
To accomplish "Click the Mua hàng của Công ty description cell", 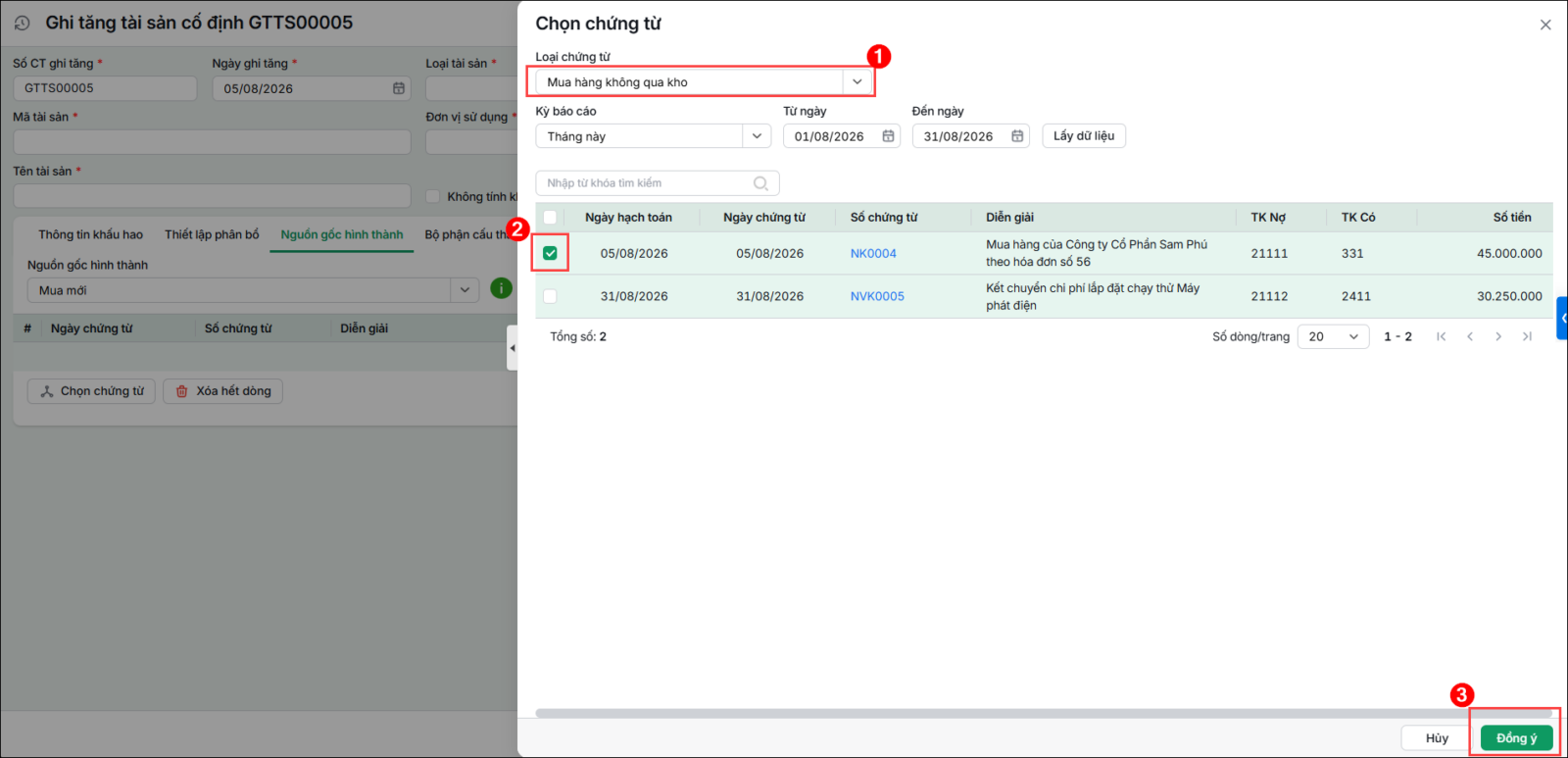I will 1097,253.
